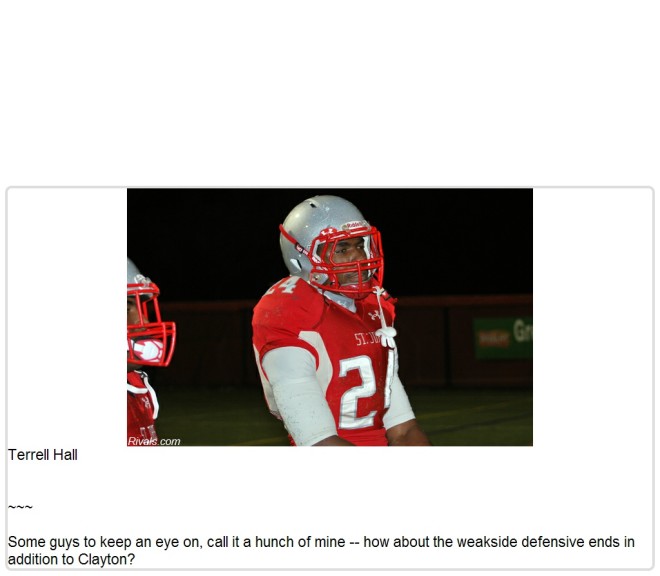This screenshot has height=576, width=660.
Task: Click the team name lettering on the jersey chest
Action: pyautogui.click(x=367, y=339)
